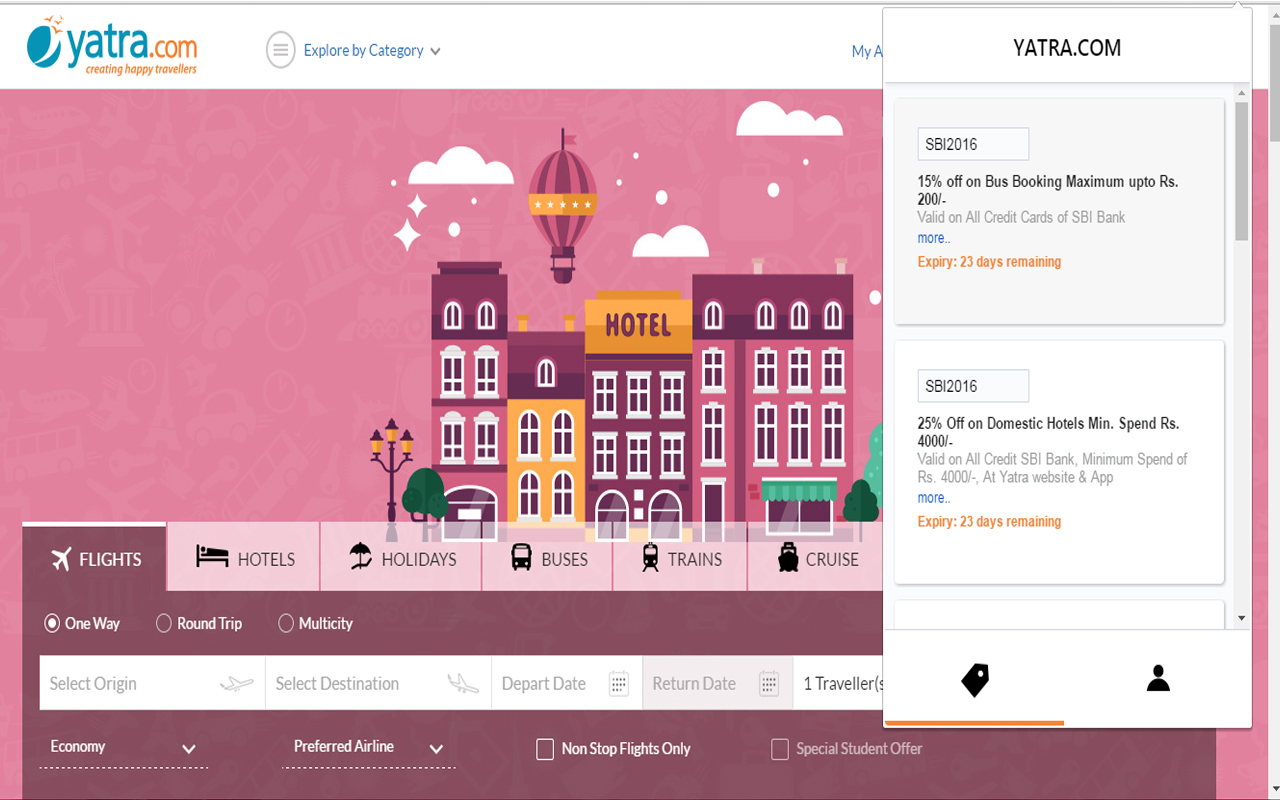The width and height of the screenshot is (1280, 800).
Task: Click SBI2016 code on the Bus Booking coupon
Action: 973,144
